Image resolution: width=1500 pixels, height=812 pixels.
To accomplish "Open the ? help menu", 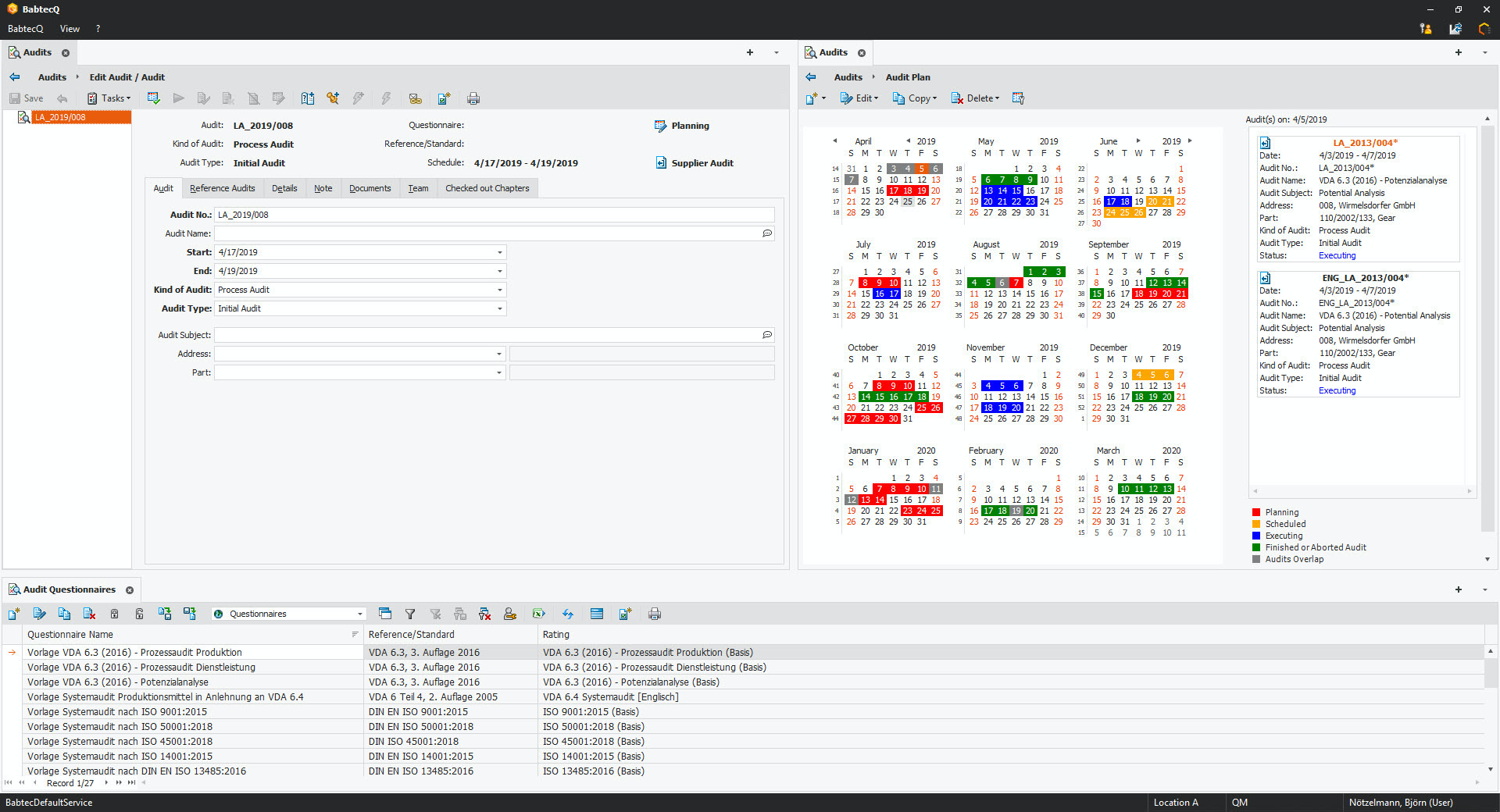I will pos(98,29).
